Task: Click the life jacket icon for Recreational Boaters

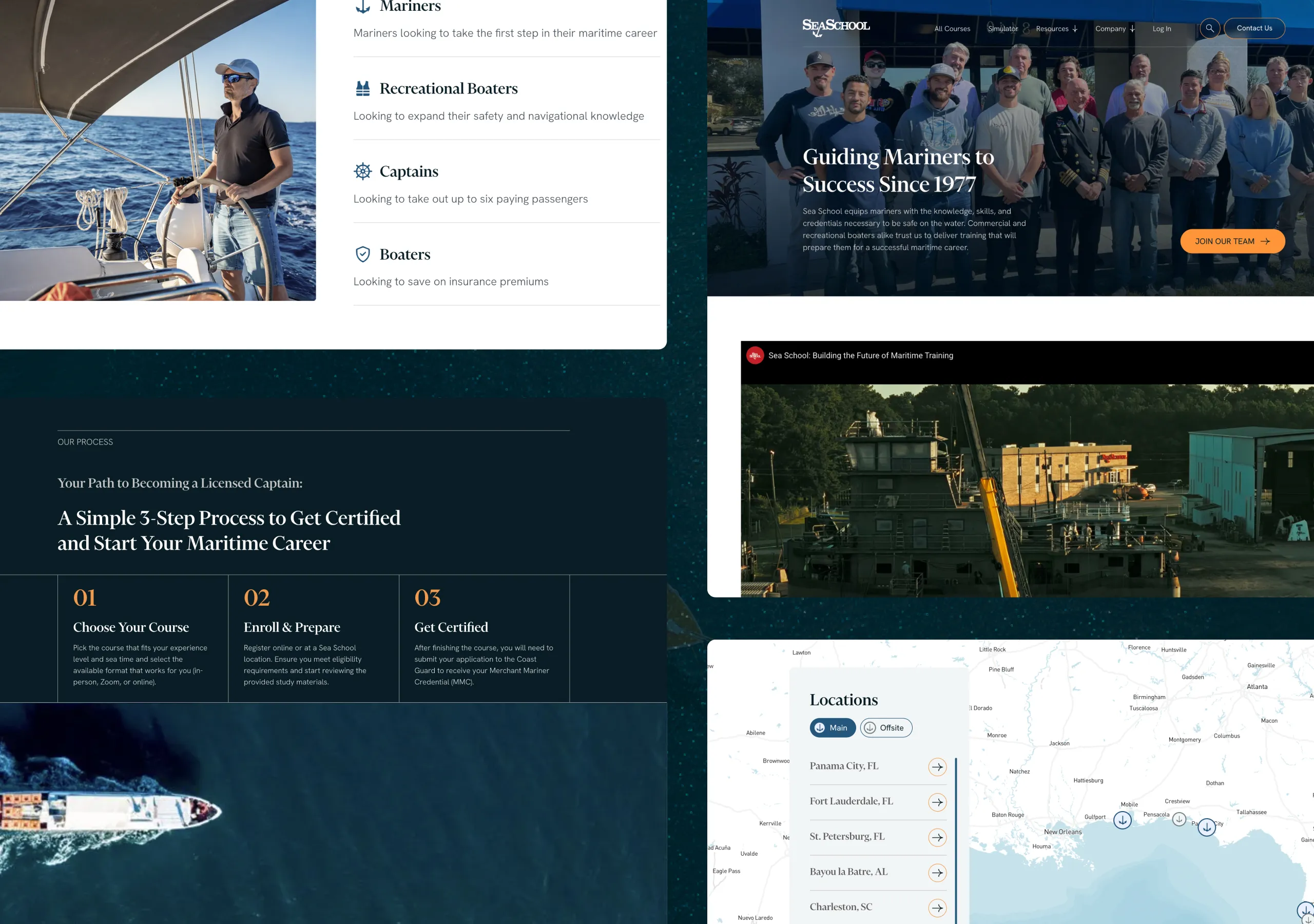Action: [x=362, y=88]
